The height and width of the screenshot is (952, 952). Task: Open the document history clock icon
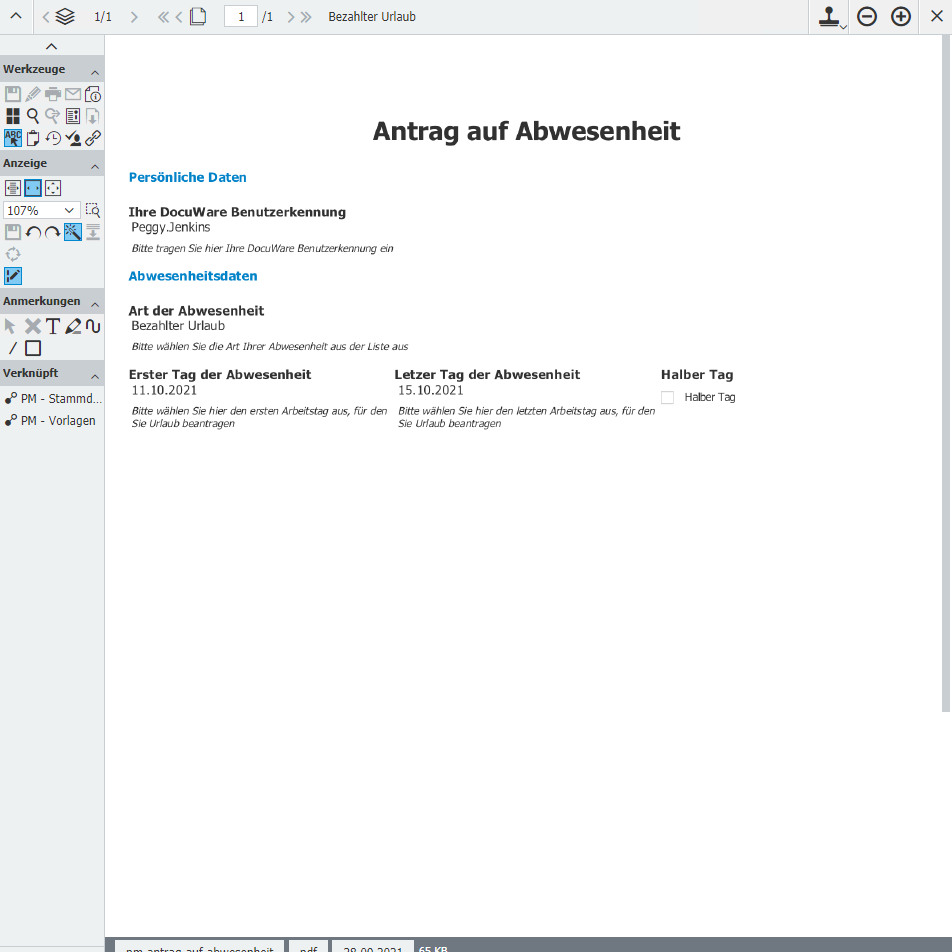pos(53,138)
